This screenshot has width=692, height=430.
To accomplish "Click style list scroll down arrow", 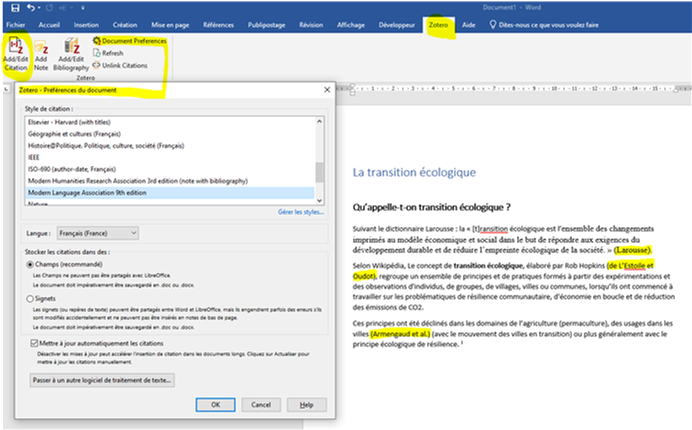I will click(320, 201).
